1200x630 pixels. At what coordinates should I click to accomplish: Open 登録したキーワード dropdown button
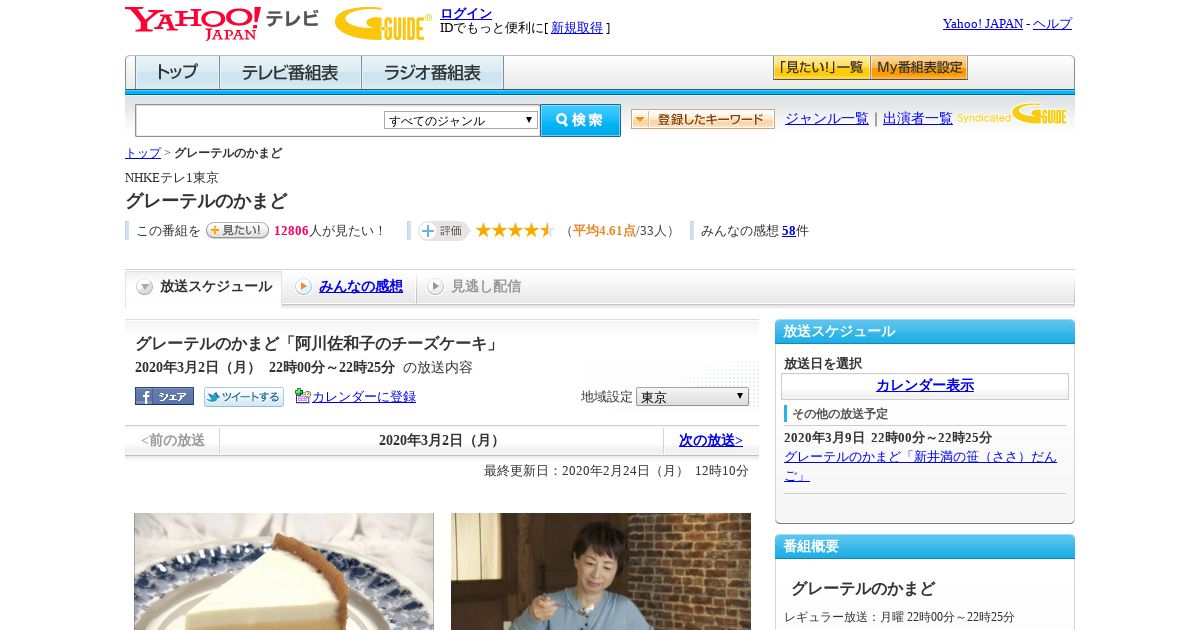(x=702, y=119)
